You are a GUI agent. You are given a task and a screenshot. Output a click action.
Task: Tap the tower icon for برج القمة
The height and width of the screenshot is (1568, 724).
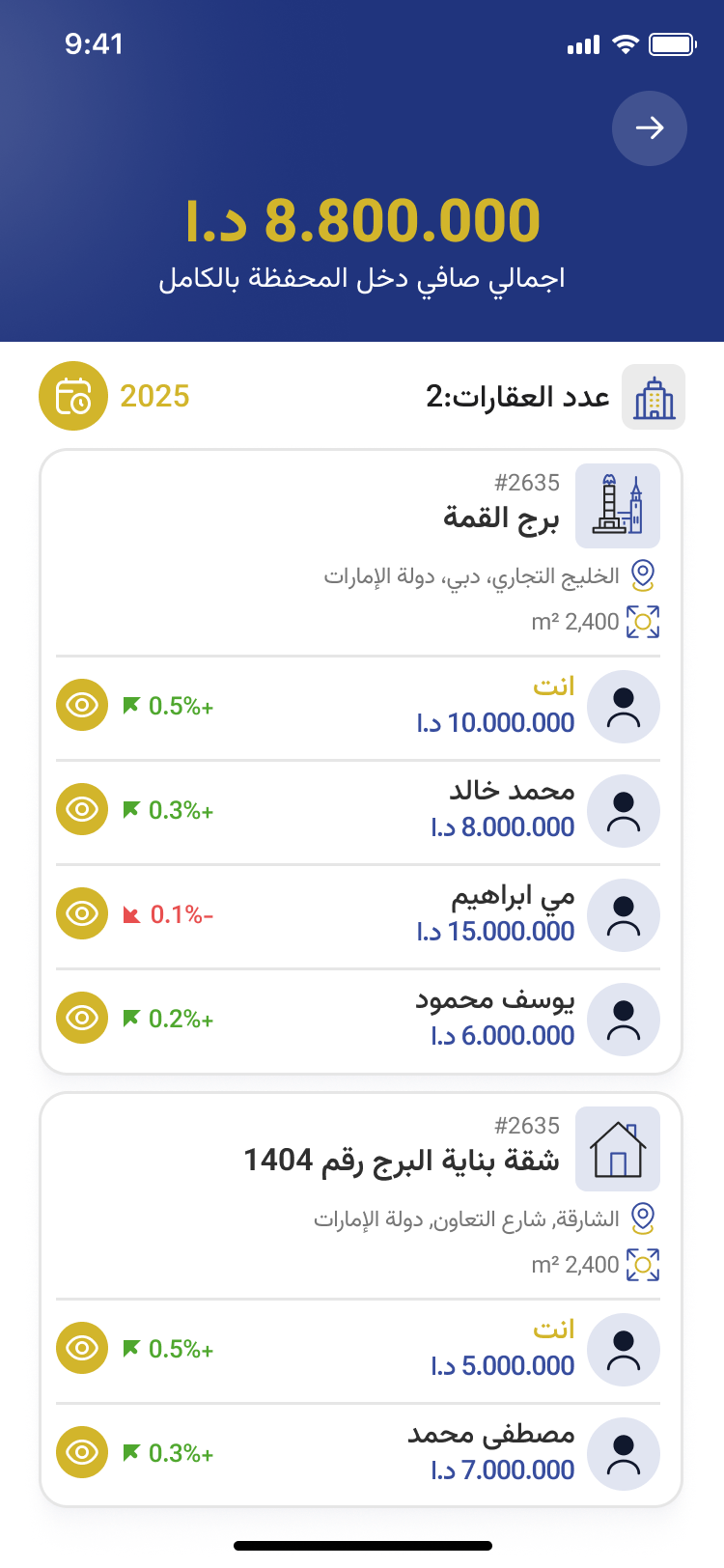[x=618, y=506]
